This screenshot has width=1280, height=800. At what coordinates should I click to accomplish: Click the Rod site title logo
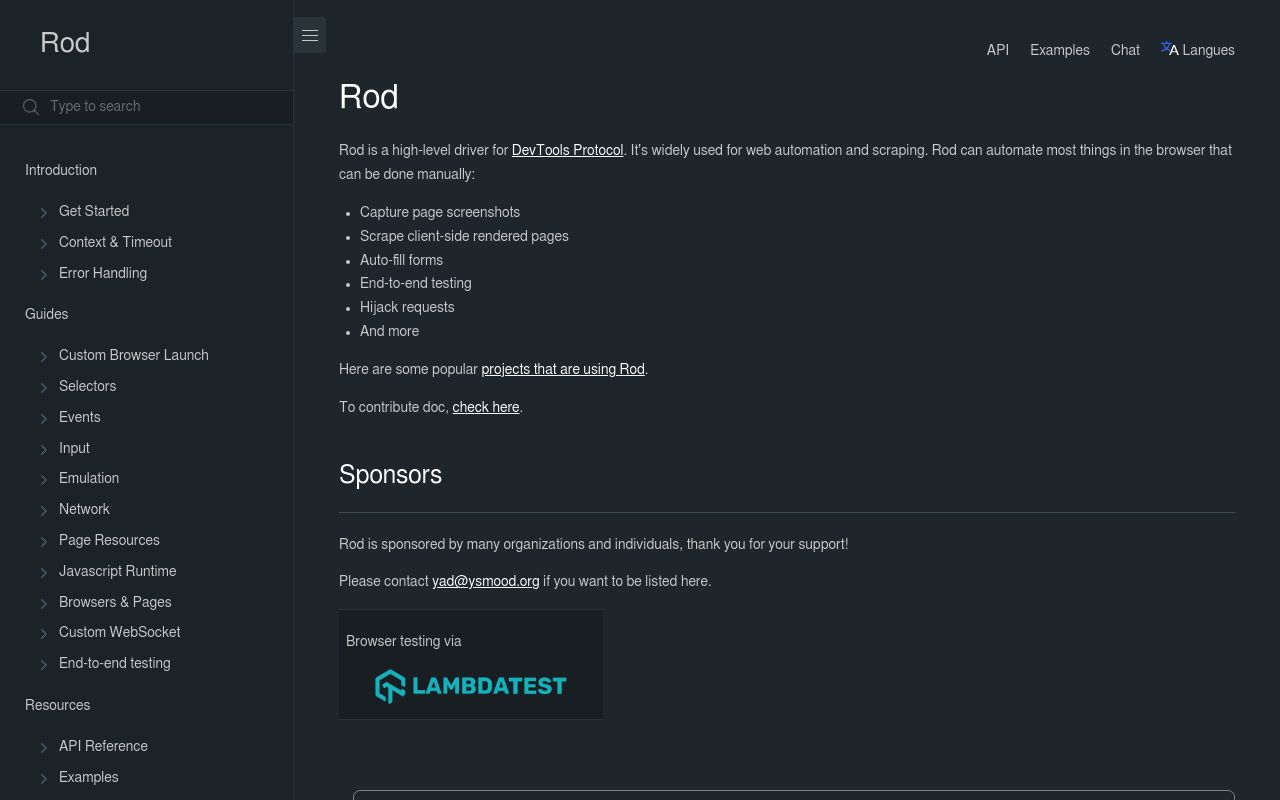coord(65,43)
